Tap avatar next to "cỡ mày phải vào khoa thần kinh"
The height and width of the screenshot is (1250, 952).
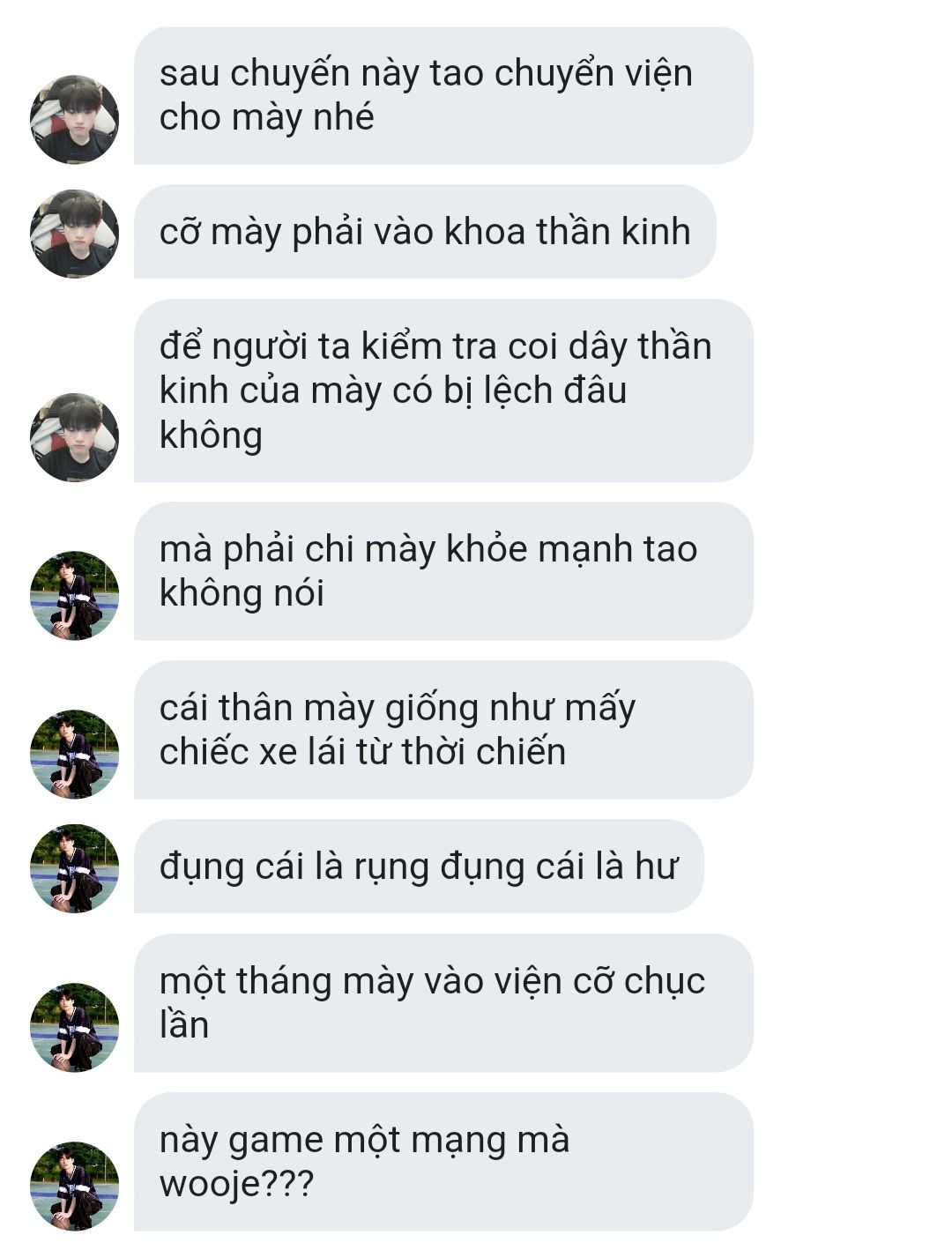tap(74, 234)
